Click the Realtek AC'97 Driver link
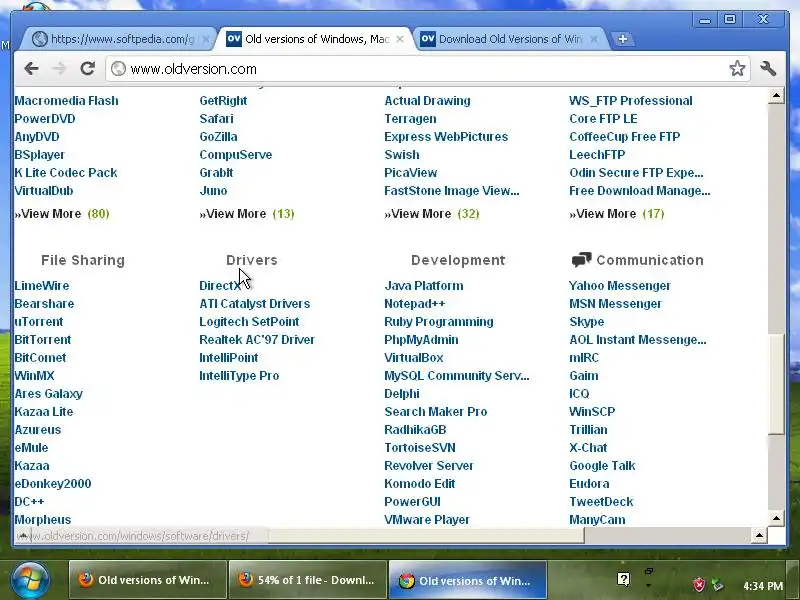 tap(257, 340)
